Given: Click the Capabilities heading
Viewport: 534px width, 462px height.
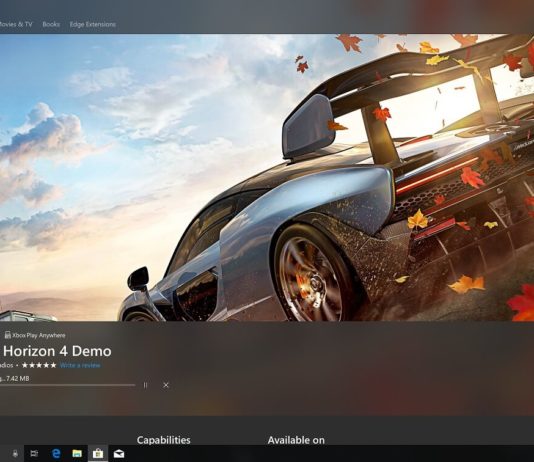Looking at the screenshot, I should click(163, 440).
